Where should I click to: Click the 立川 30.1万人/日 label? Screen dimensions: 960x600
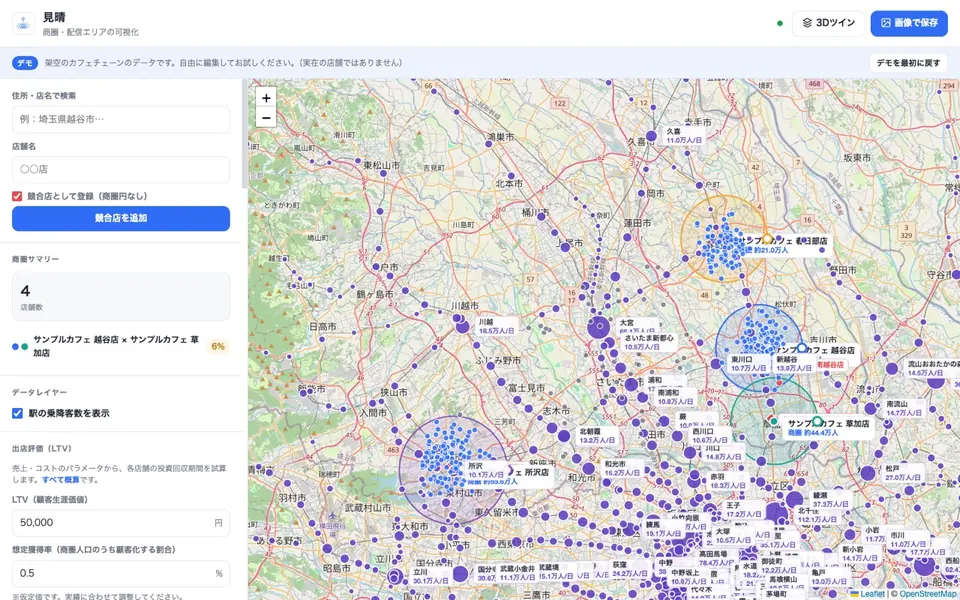click(430, 576)
